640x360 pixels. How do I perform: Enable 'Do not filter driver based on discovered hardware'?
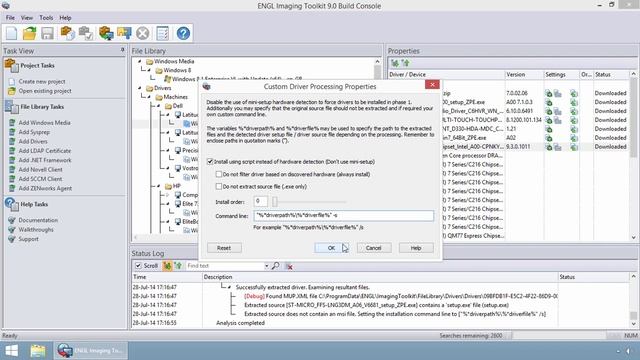[219, 174]
